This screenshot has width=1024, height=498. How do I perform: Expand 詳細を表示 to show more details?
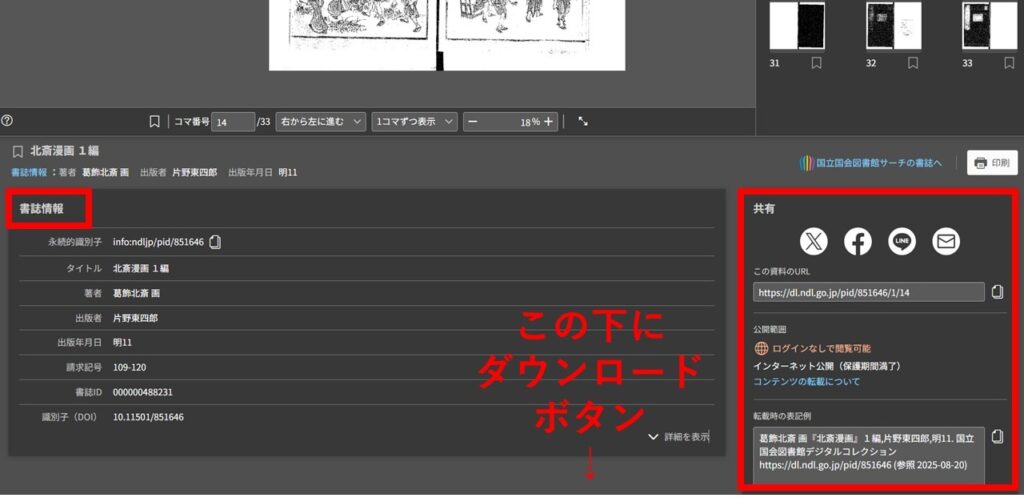pyautogui.click(x=678, y=437)
